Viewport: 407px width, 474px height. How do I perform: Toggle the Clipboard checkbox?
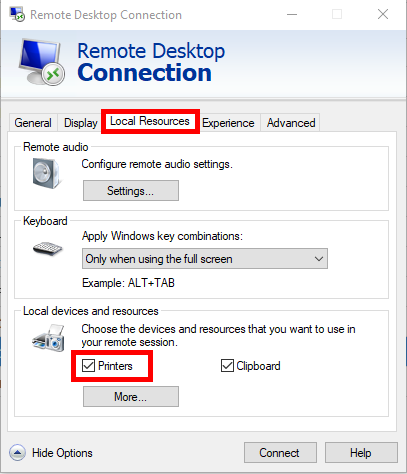(227, 366)
